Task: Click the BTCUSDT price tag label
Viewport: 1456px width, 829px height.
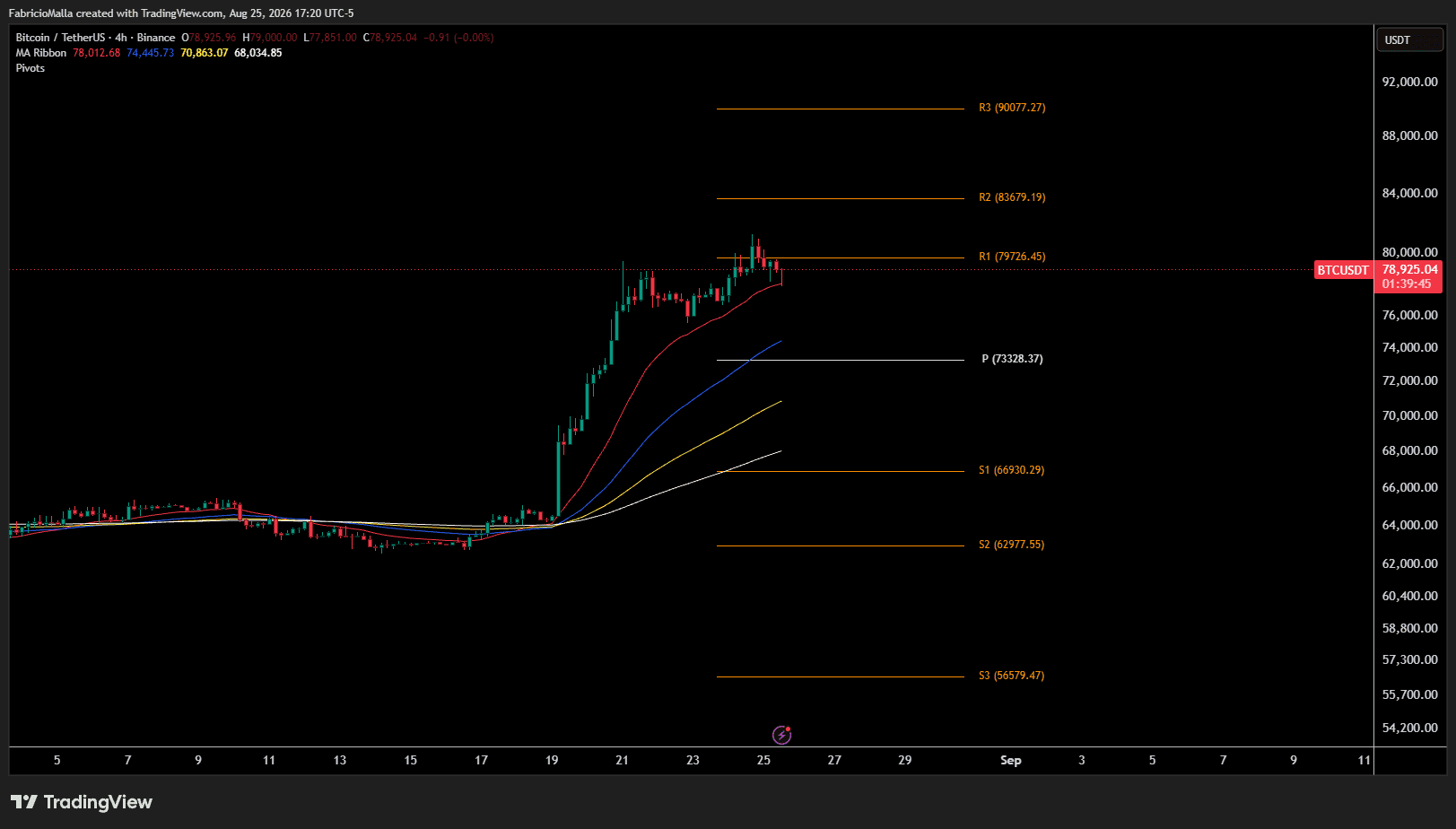Action: (x=1343, y=270)
